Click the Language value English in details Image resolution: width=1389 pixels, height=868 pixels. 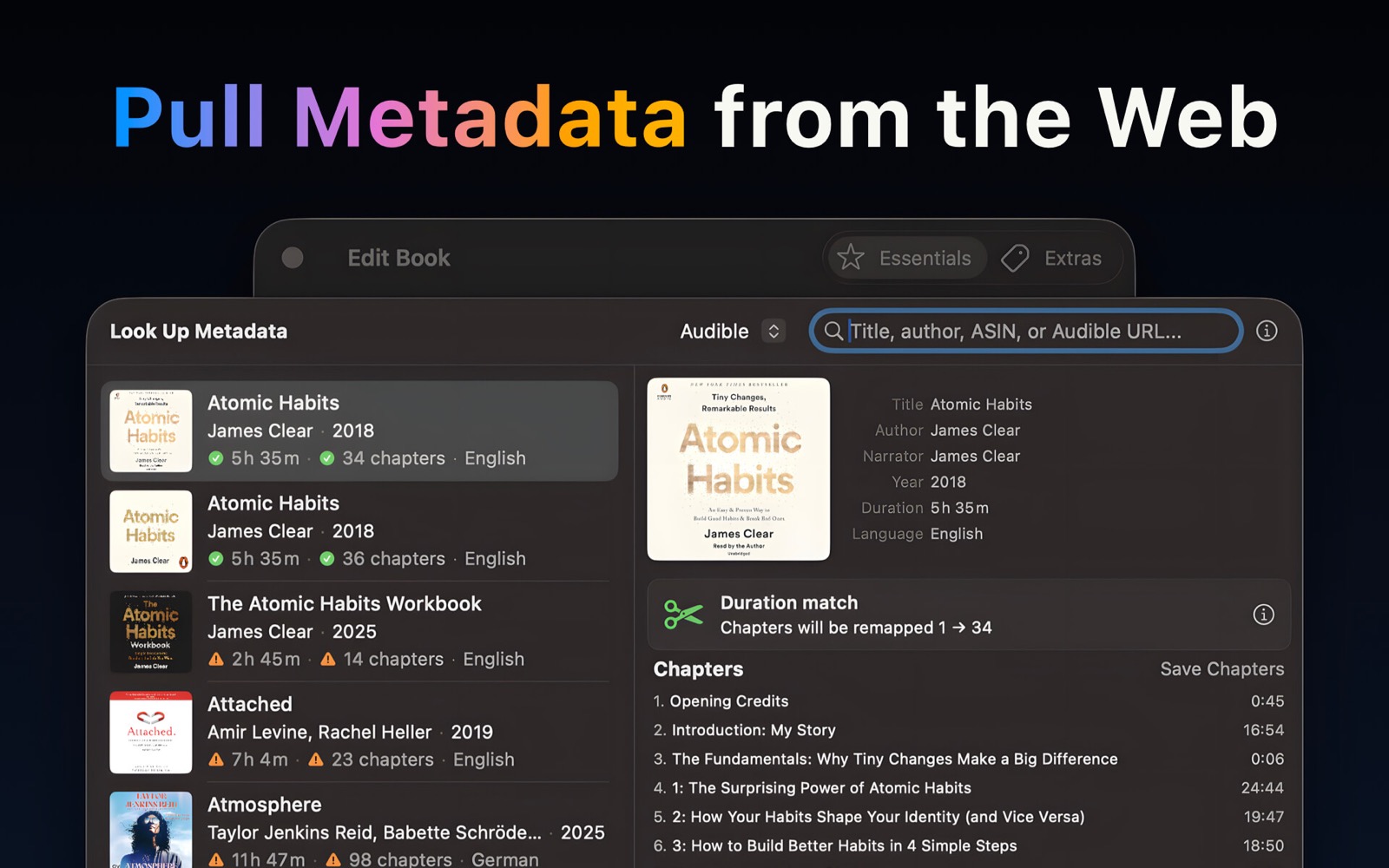click(957, 534)
